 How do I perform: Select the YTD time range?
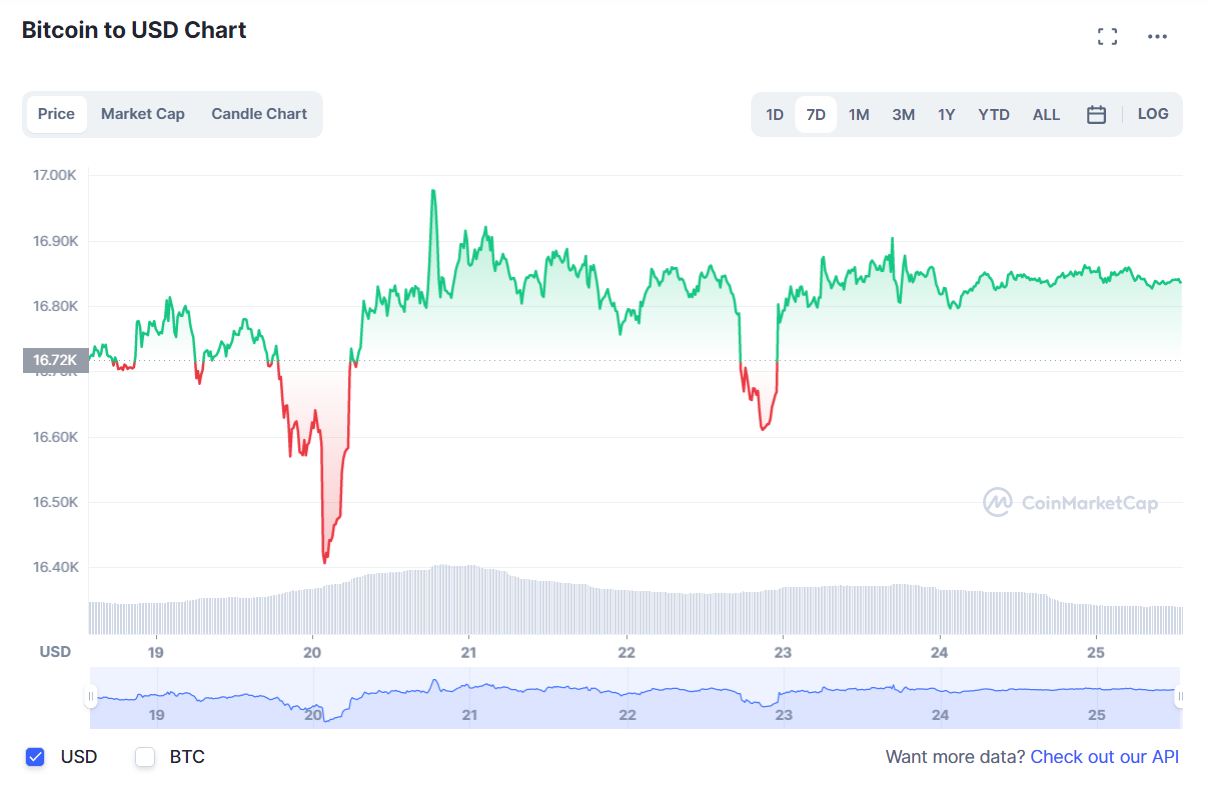click(x=993, y=114)
